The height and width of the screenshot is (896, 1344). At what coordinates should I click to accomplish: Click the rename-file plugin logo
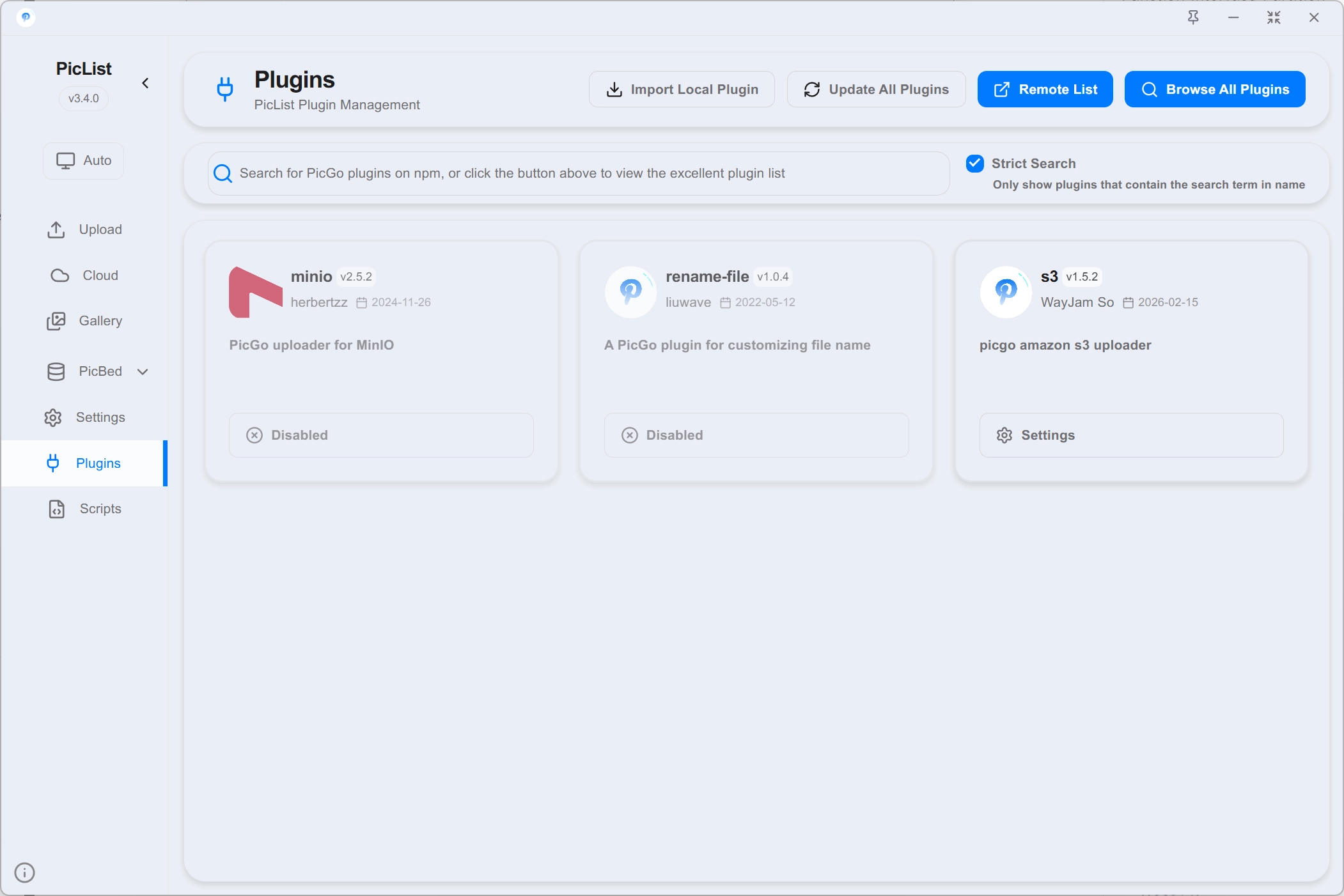click(630, 292)
